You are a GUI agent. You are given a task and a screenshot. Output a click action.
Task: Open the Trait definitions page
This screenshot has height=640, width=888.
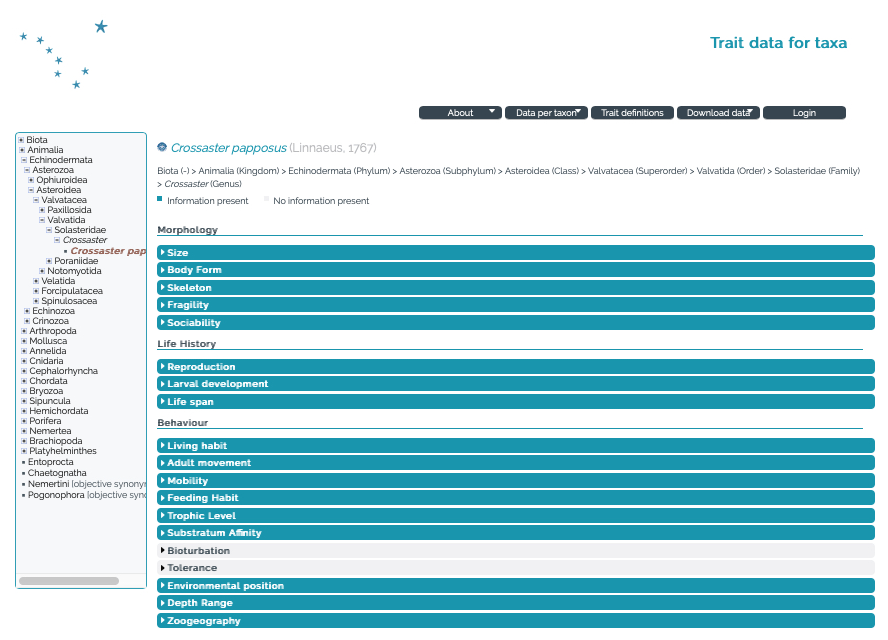point(632,113)
